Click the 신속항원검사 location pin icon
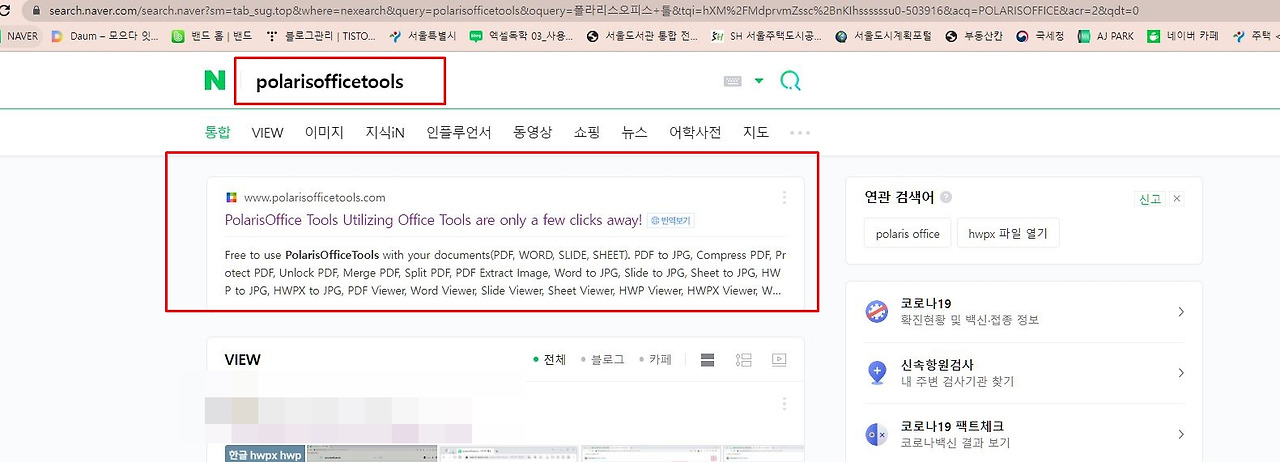 click(x=877, y=372)
